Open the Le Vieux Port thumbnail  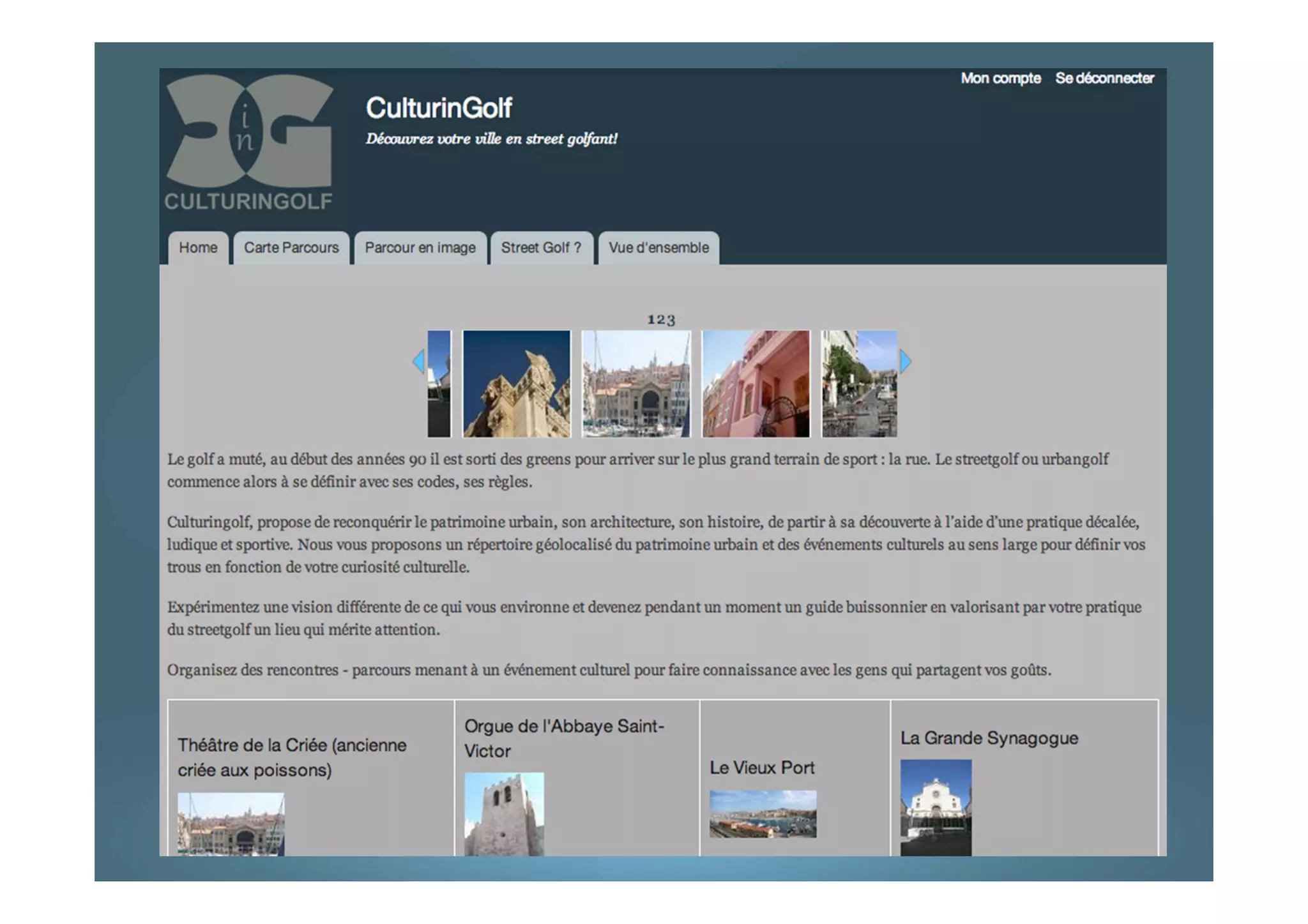click(763, 814)
